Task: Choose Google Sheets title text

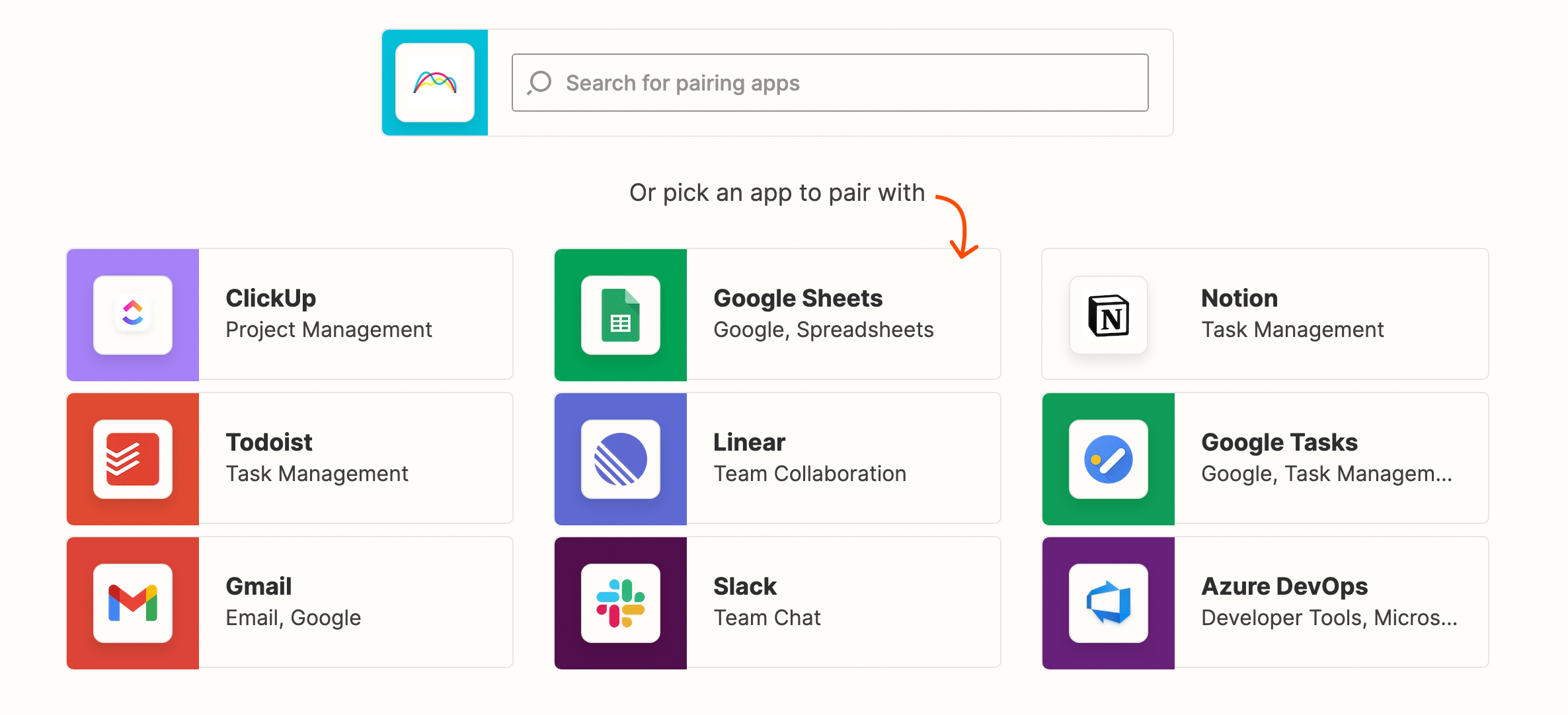Action: pos(798,298)
